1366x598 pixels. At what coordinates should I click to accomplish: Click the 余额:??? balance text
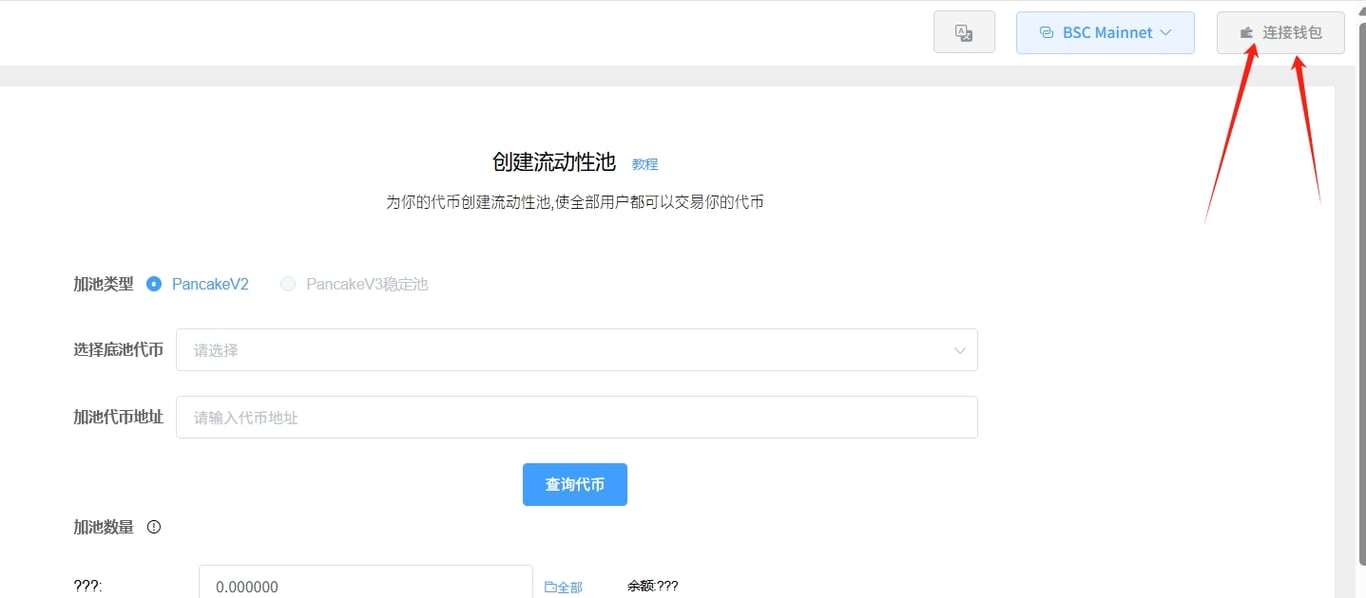click(653, 586)
